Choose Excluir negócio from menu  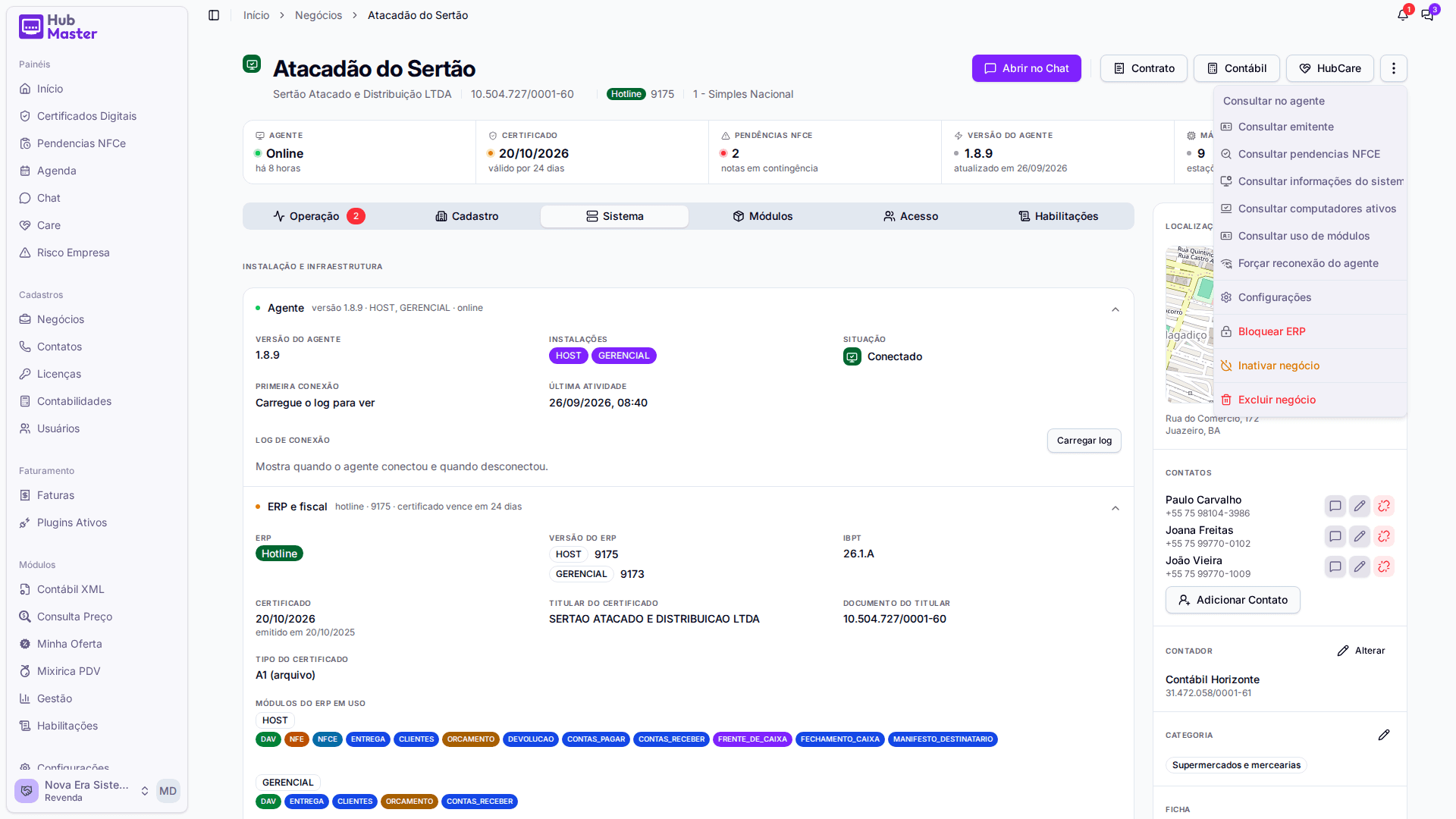[1310, 400]
